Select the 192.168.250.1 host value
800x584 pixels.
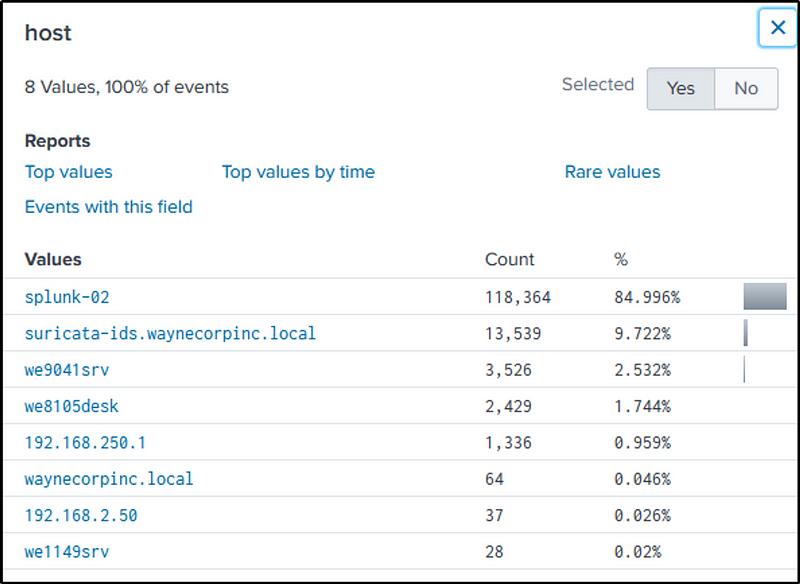tap(85, 442)
